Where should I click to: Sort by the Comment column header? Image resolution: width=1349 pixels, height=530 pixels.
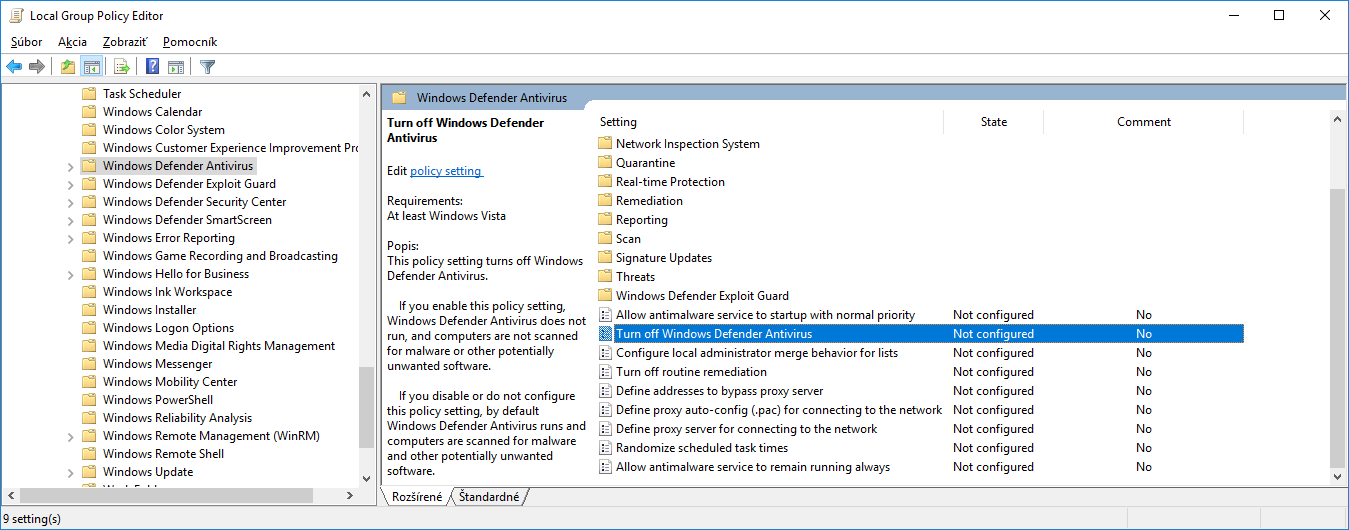pyautogui.click(x=1144, y=122)
